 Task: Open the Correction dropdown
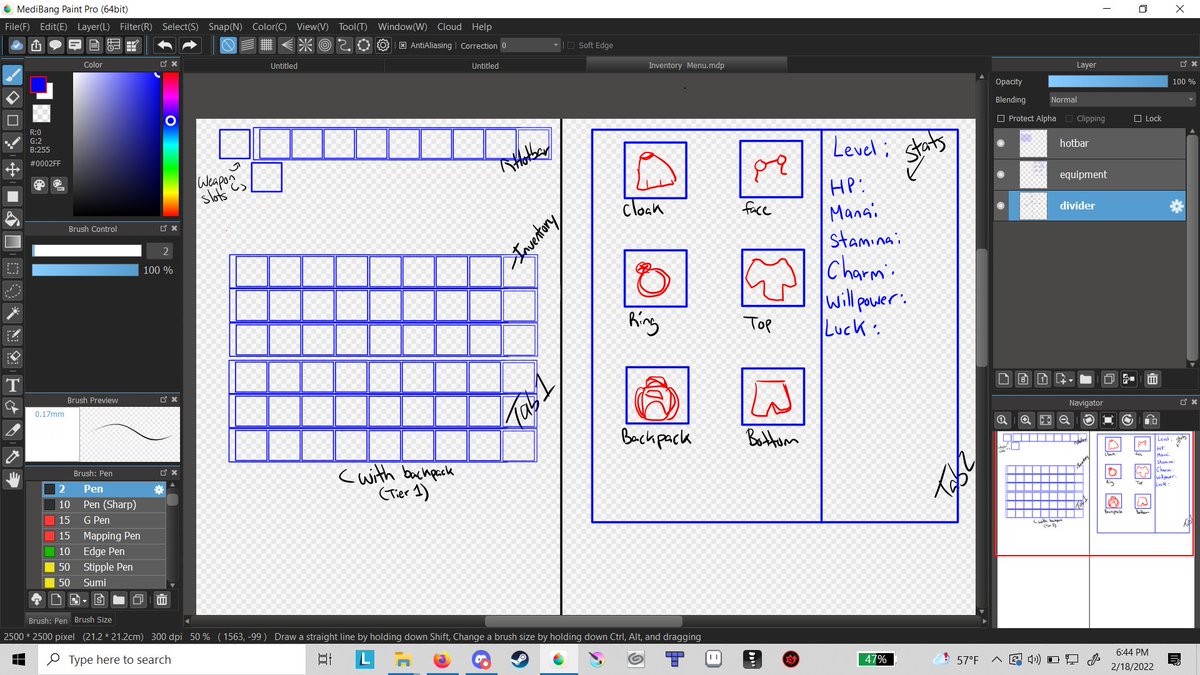(x=529, y=45)
